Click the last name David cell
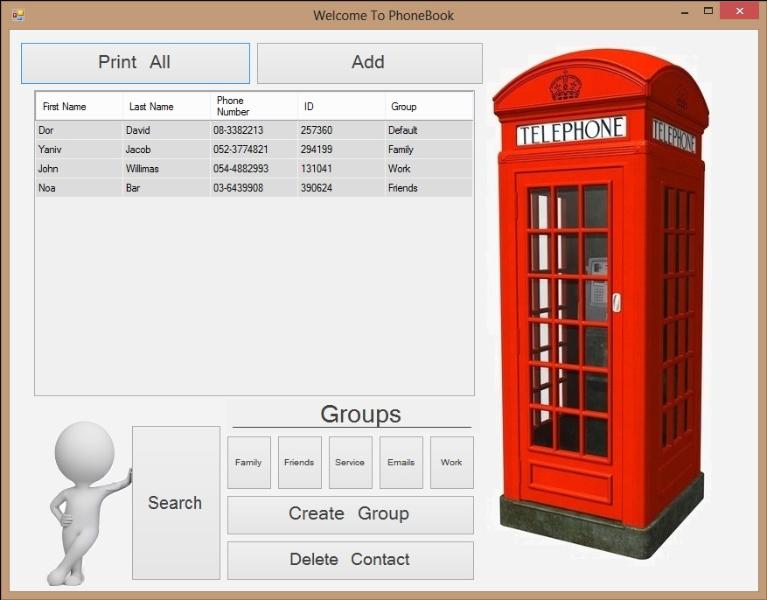Viewport: 767px width, 600px height. pos(166,130)
